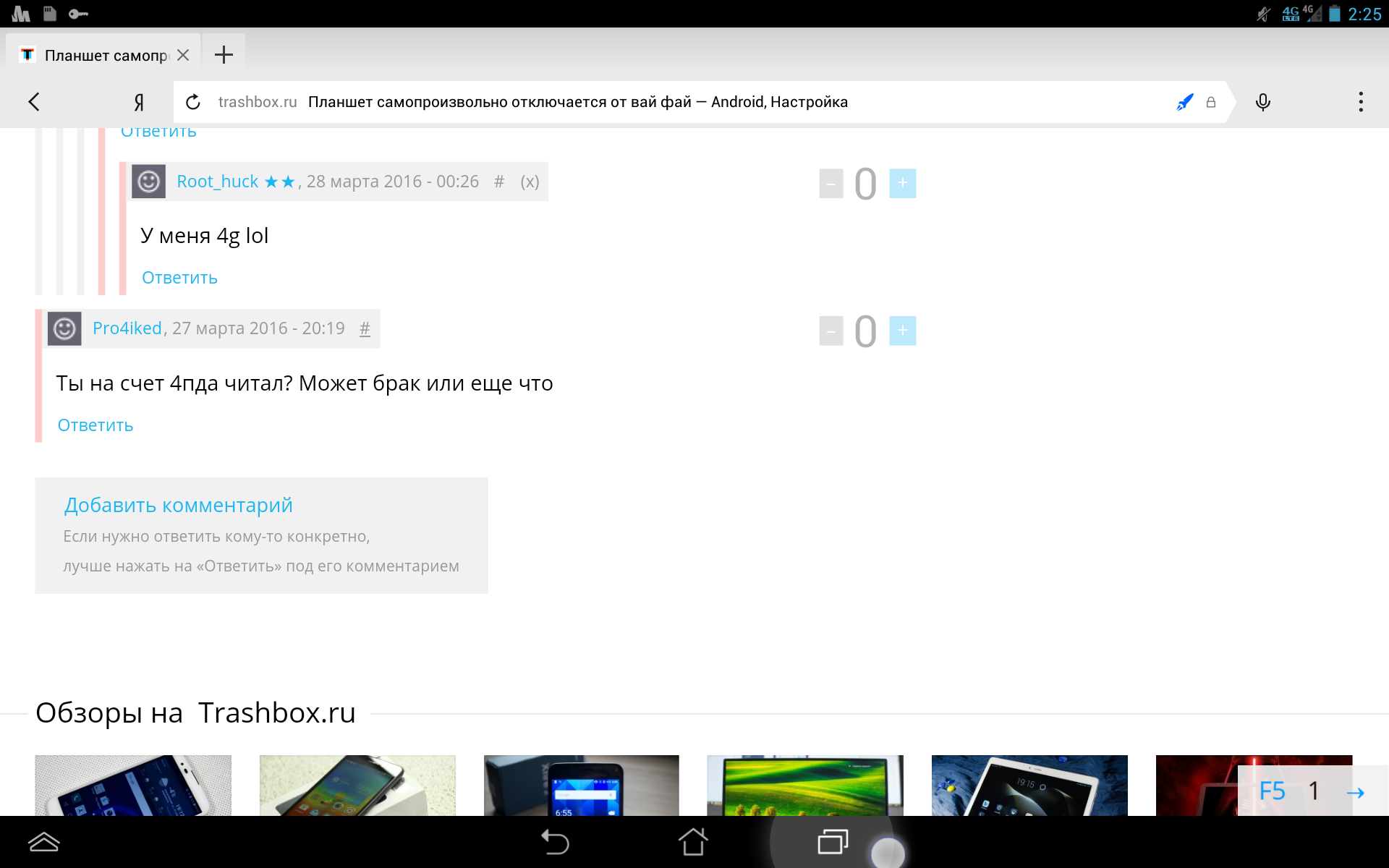The width and height of the screenshot is (1389, 868).
Task: Upvote Root_huck's comment with plus
Action: [902, 183]
